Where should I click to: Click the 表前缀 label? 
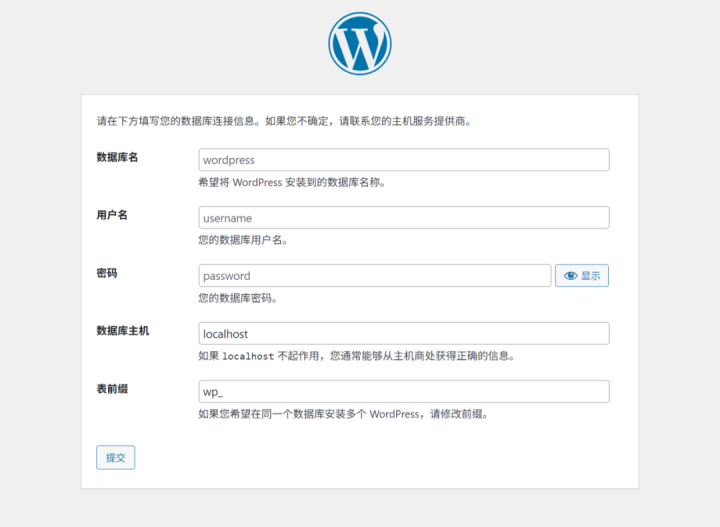tap(112, 389)
